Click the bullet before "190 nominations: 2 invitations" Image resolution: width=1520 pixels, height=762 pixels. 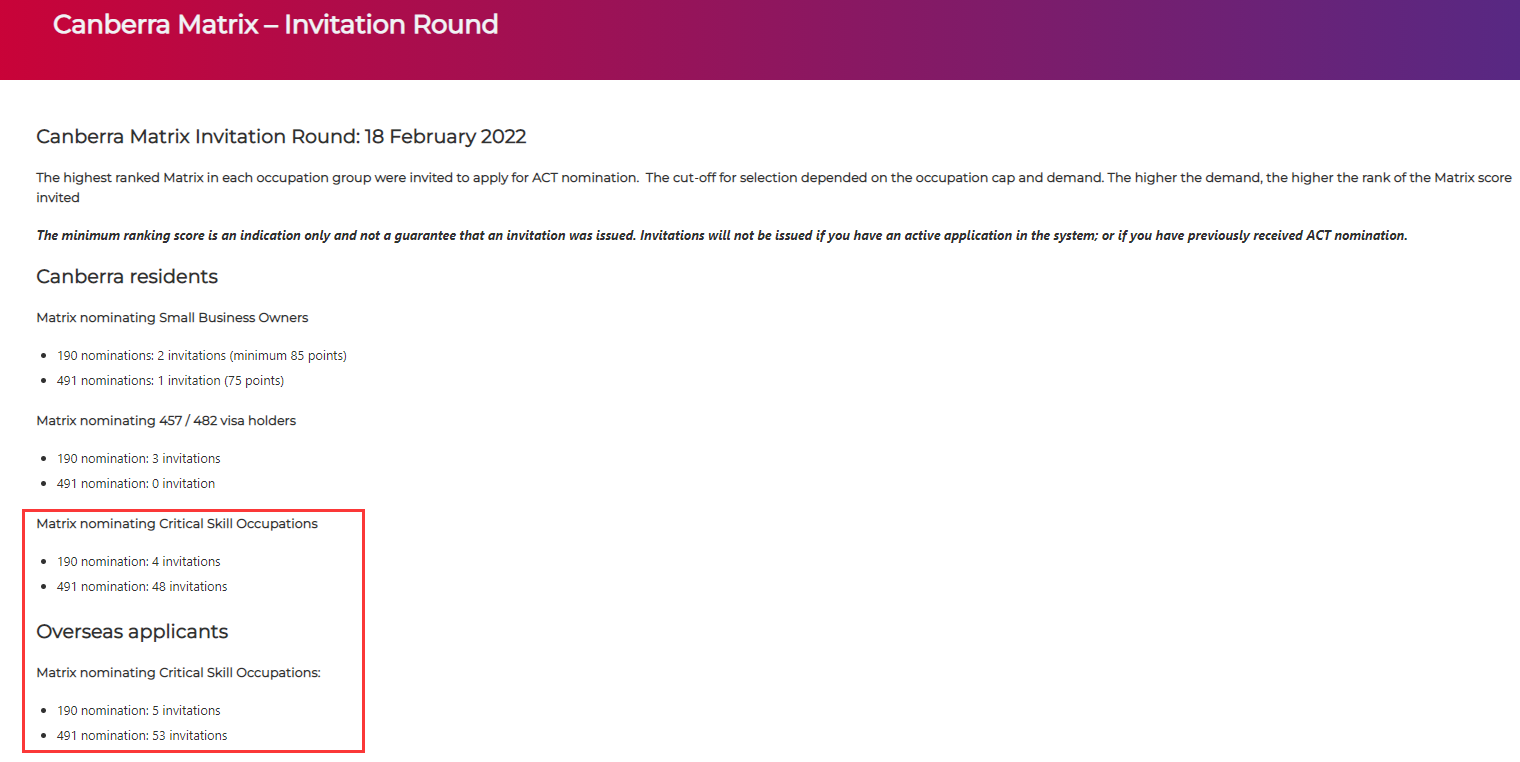[x=45, y=356]
